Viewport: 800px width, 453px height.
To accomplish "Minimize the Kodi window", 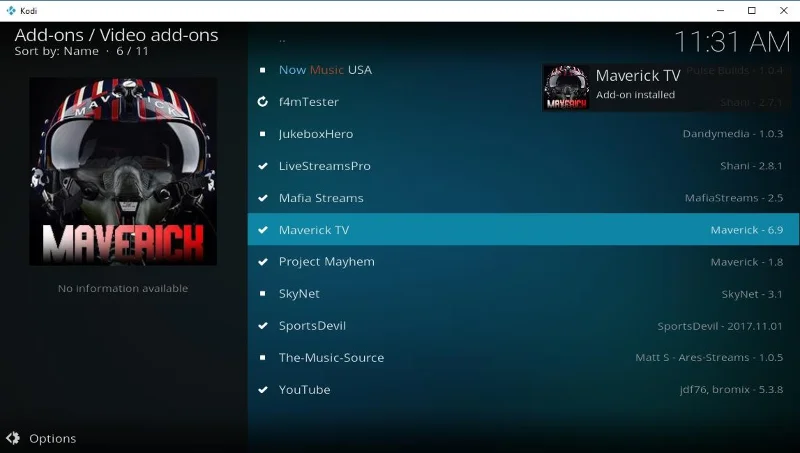I will (720, 10).
